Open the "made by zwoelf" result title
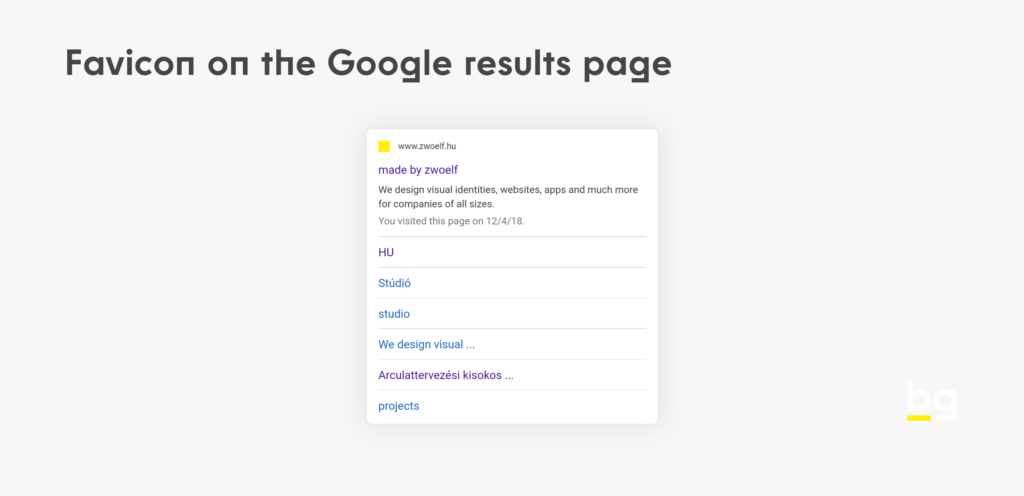 point(418,170)
